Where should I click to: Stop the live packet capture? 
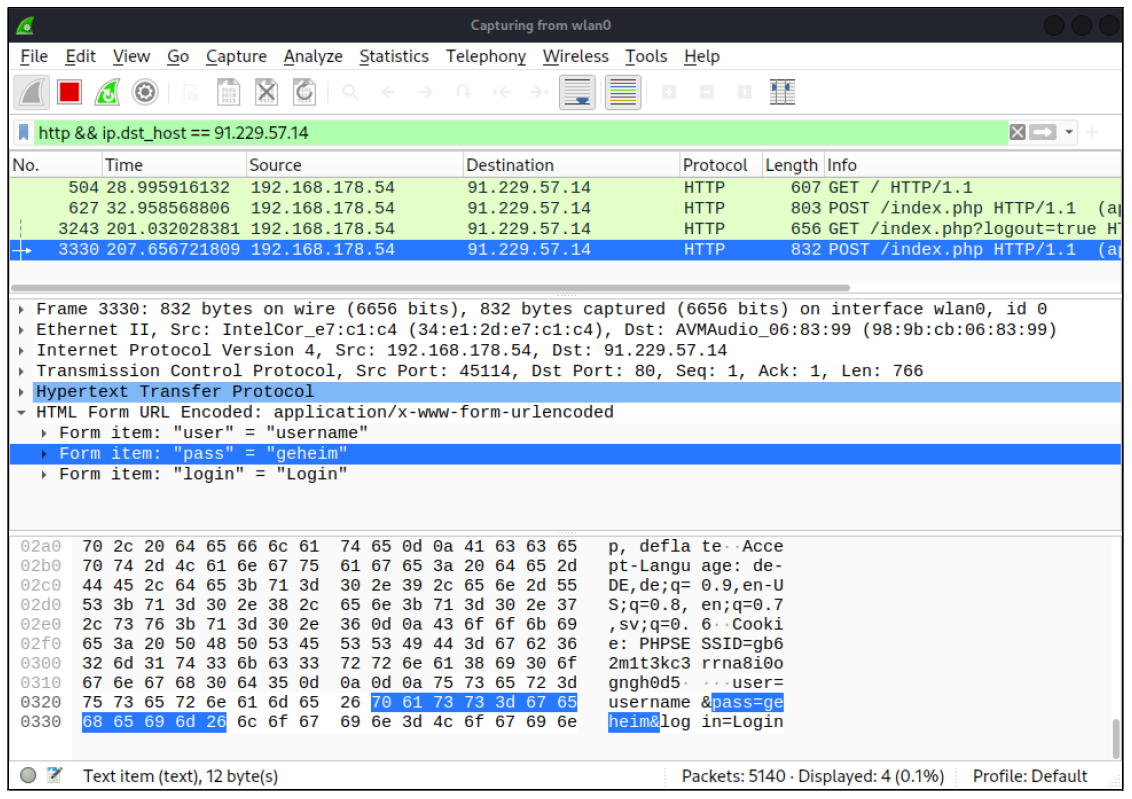tap(68, 91)
